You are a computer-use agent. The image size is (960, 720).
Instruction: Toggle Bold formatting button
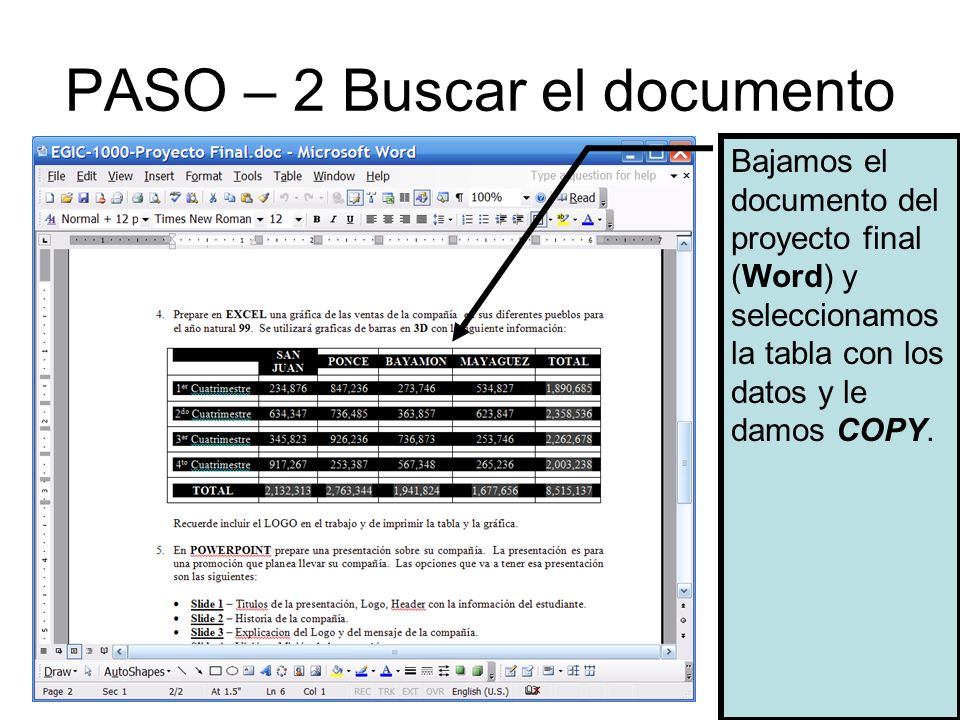coord(317,219)
